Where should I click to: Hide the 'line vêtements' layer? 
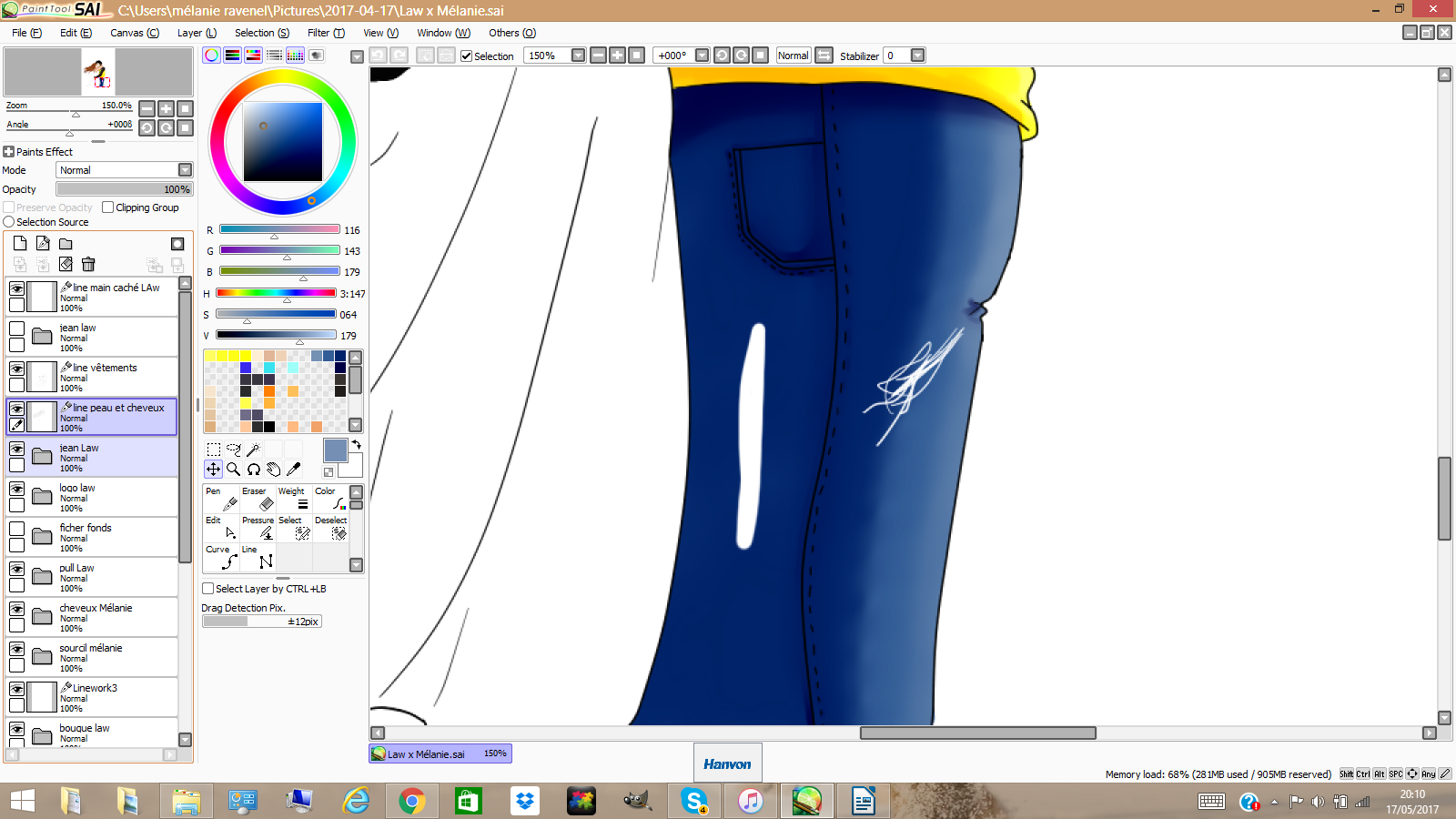(x=16, y=369)
